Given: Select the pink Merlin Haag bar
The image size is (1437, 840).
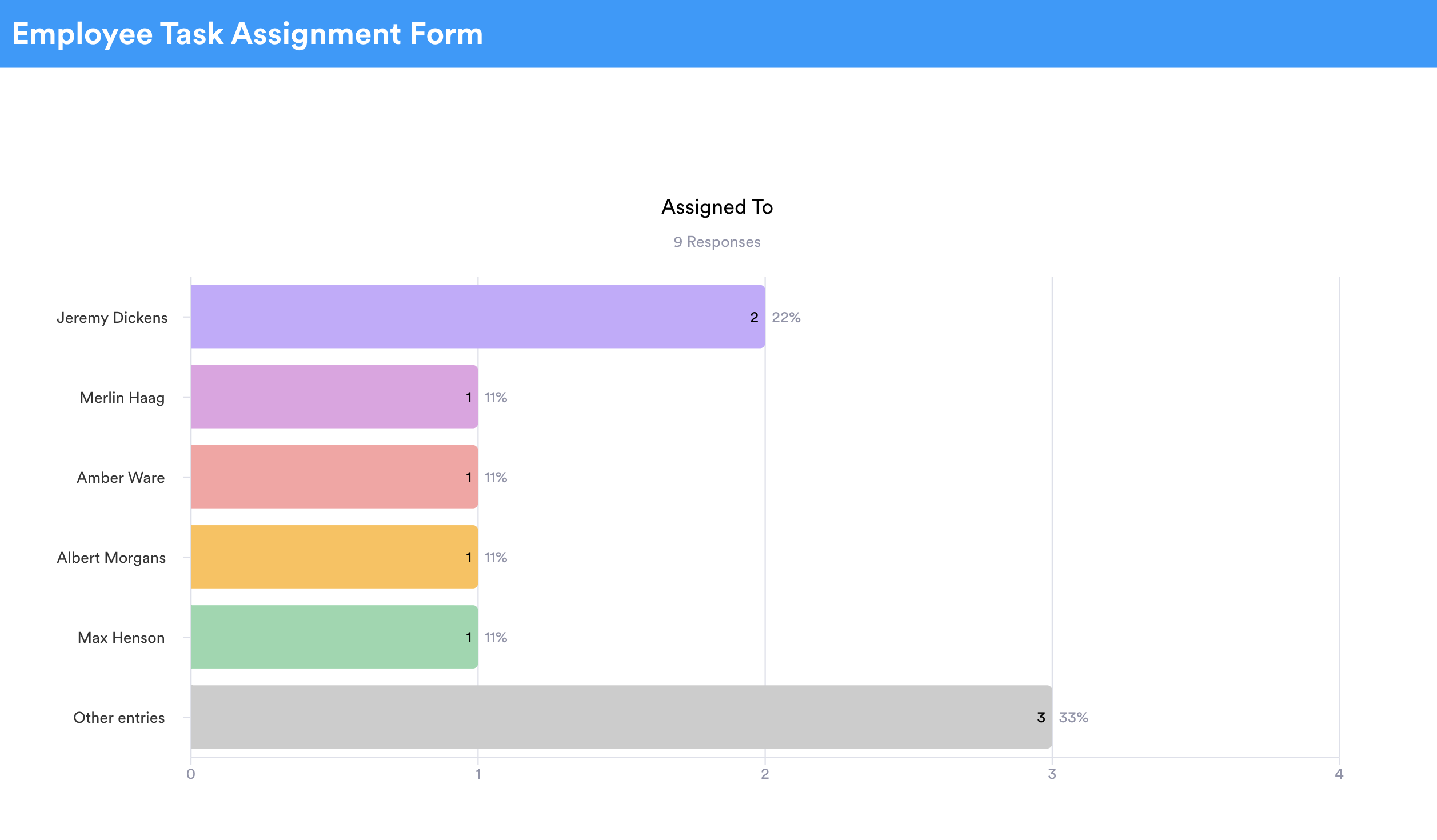Looking at the screenshot, I should pyautogui.click(x=334, y=397).
